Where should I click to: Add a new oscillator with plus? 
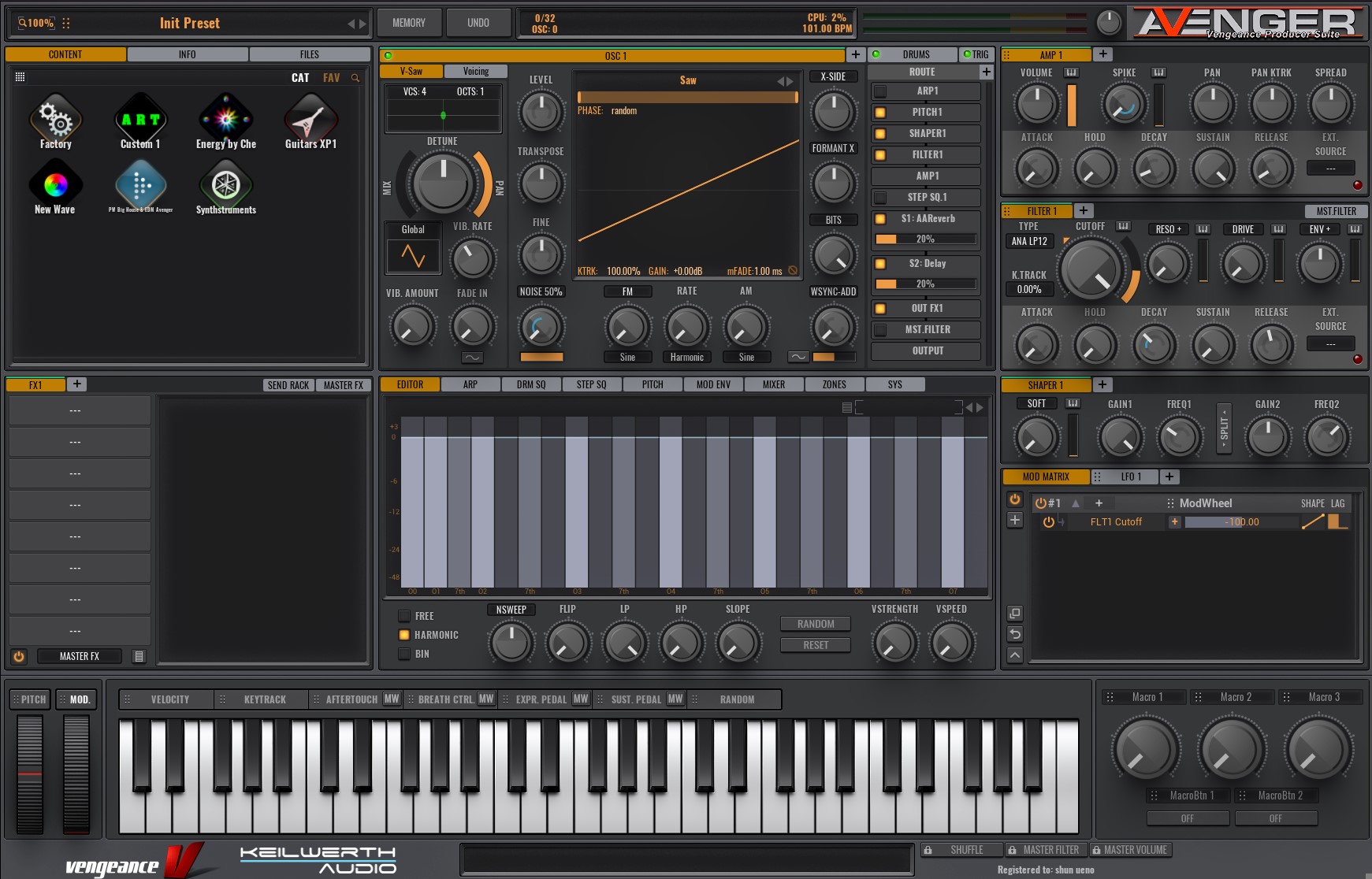(x=856, y=55)
